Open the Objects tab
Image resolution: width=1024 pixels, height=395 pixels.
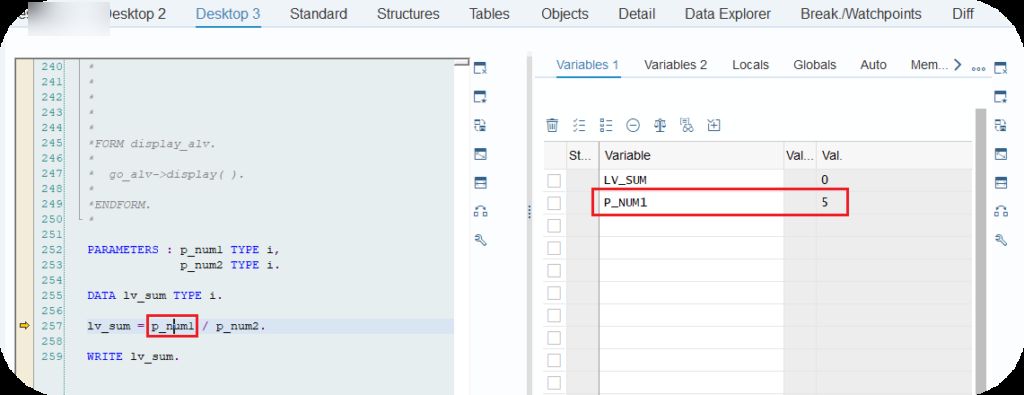[x=565, y=14]
